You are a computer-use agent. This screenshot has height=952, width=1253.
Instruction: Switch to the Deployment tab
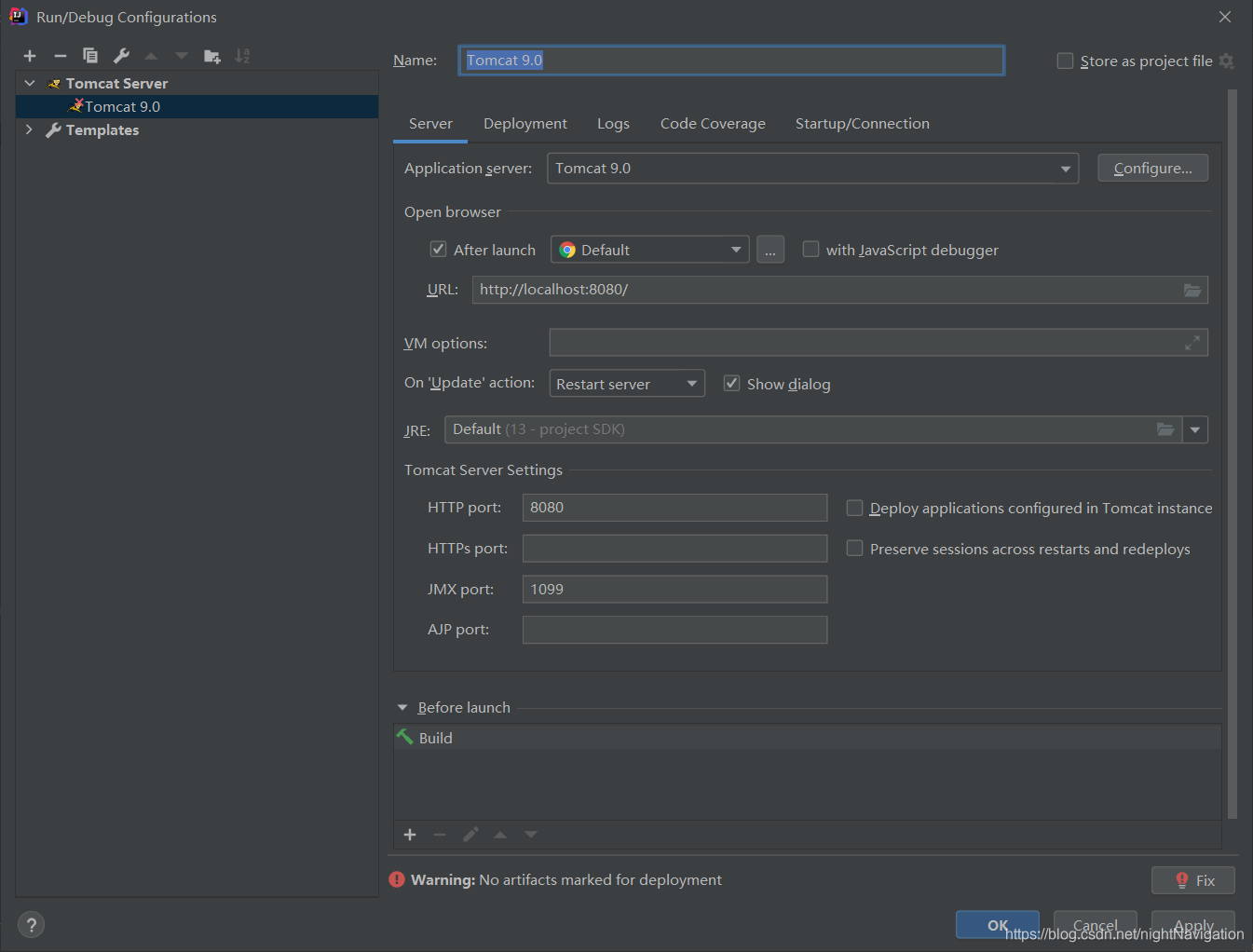pos(525,124)
